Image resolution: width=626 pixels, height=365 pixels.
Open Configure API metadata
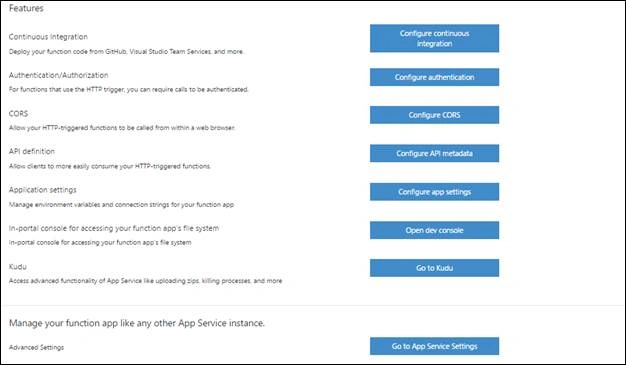tap(434, 153)
